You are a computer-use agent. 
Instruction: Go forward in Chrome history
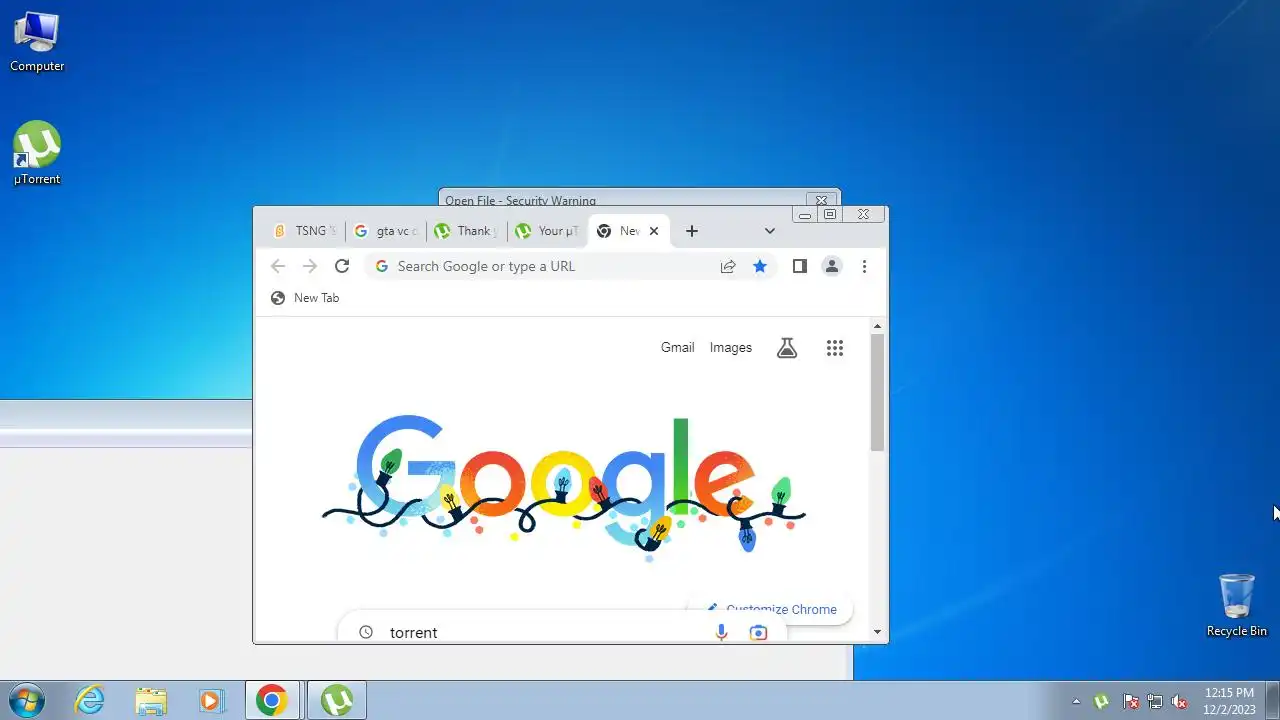point(310,266)
